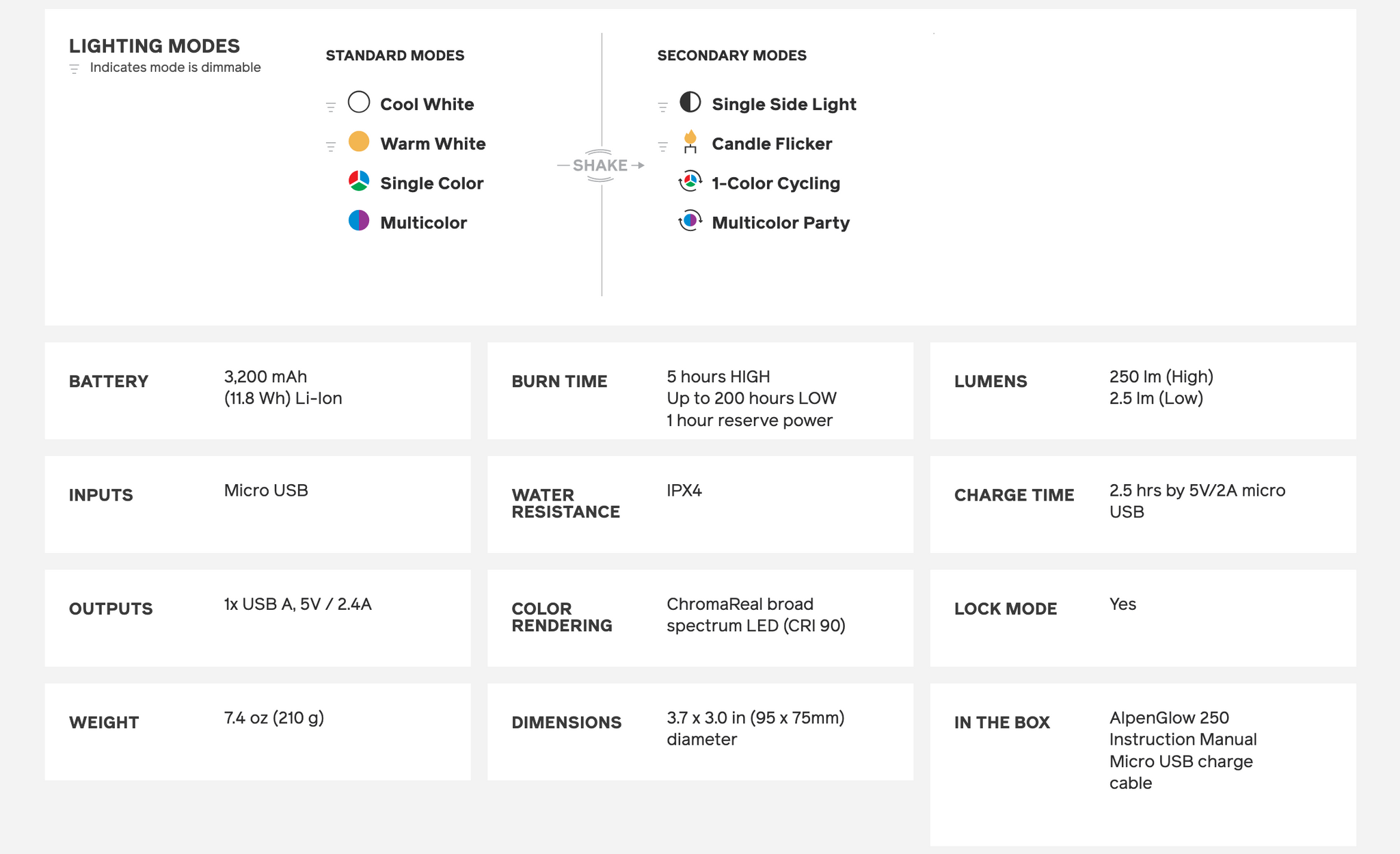This screenshot has height=854, width=1400.
Task: Click the Multicolor blue-purple icon
Action: point(359,221)
